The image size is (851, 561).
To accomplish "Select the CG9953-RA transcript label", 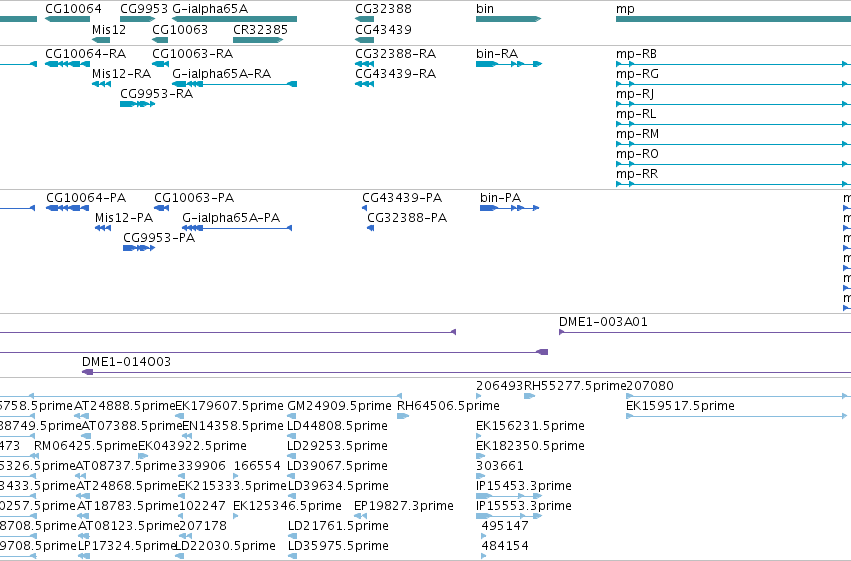I will (156, 93).
